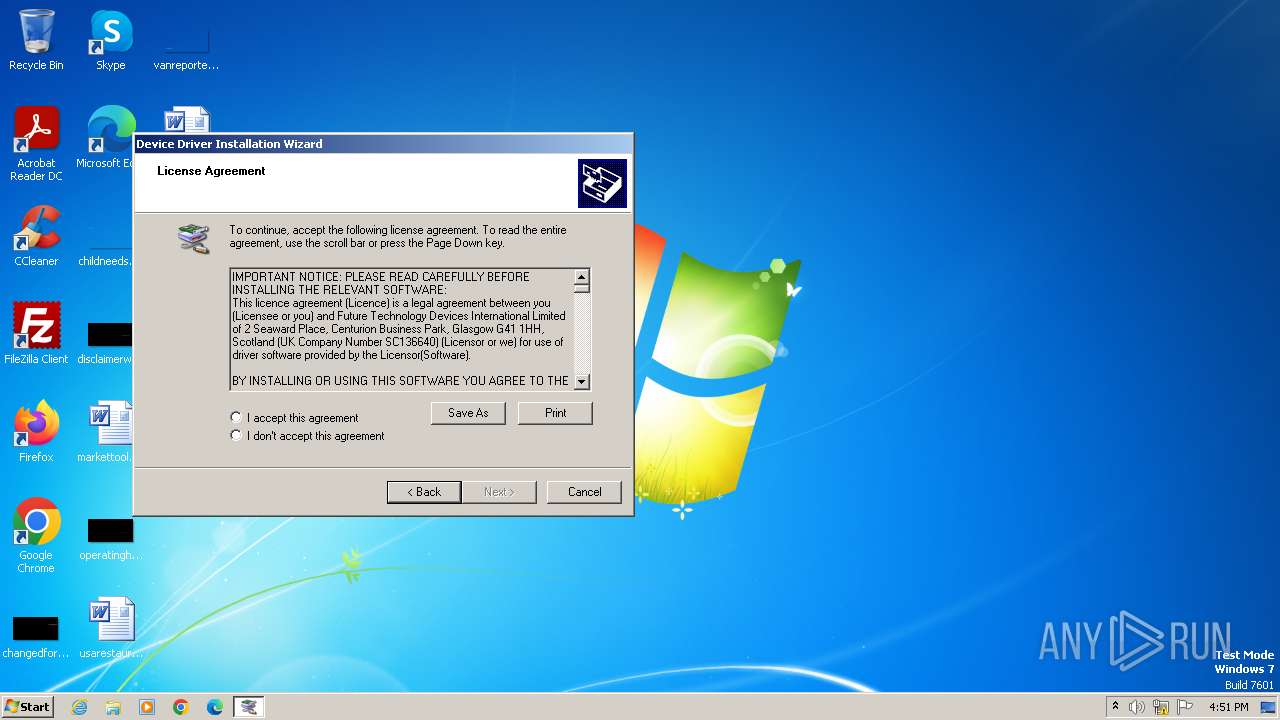Image resolution: width=1280 pixels, height=720 pixels.
Task: Click the license text scroll up arrow
Action: [x=582, y=276]
